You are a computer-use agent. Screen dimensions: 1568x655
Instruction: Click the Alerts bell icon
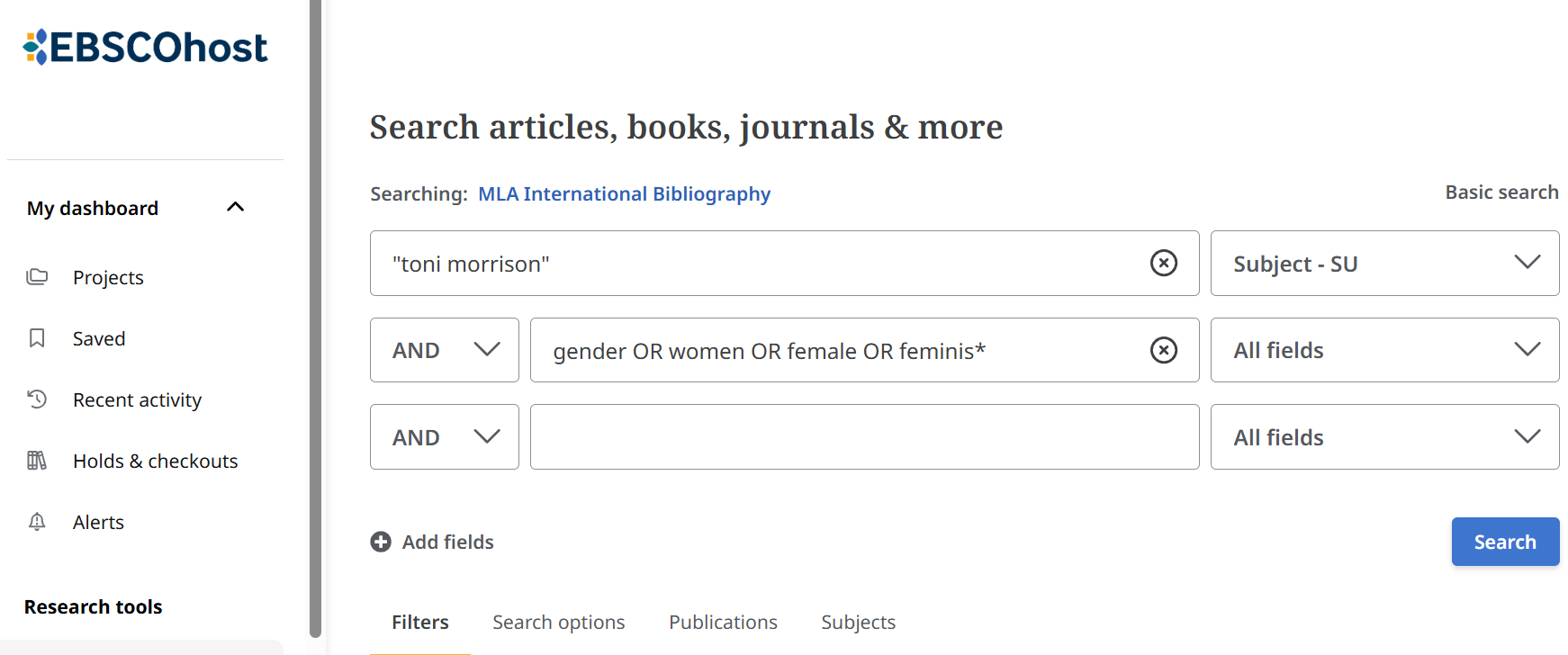click(x=37, y=522)
